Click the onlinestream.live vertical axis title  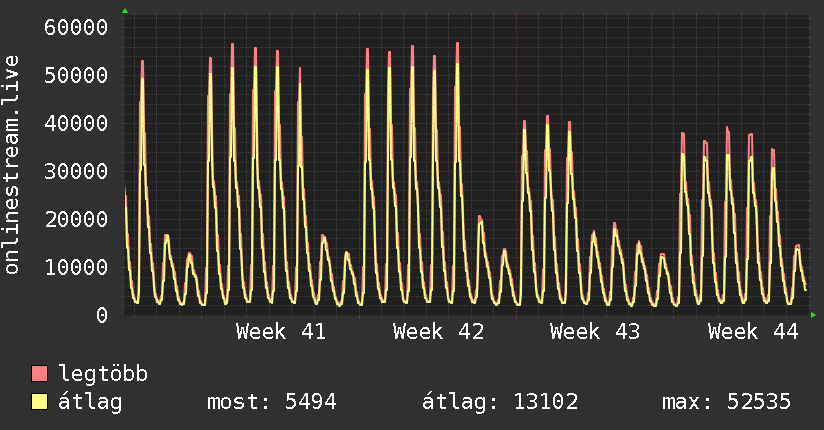(x=12, y=165)
